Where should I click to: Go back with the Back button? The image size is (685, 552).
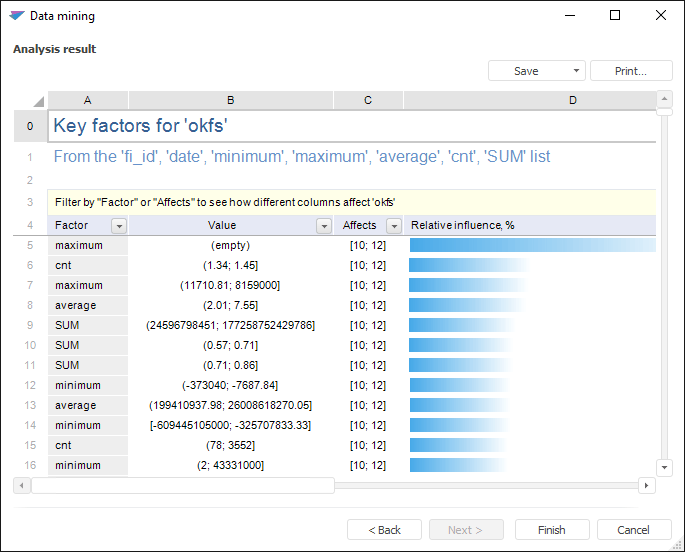click(x=384, y=530)
